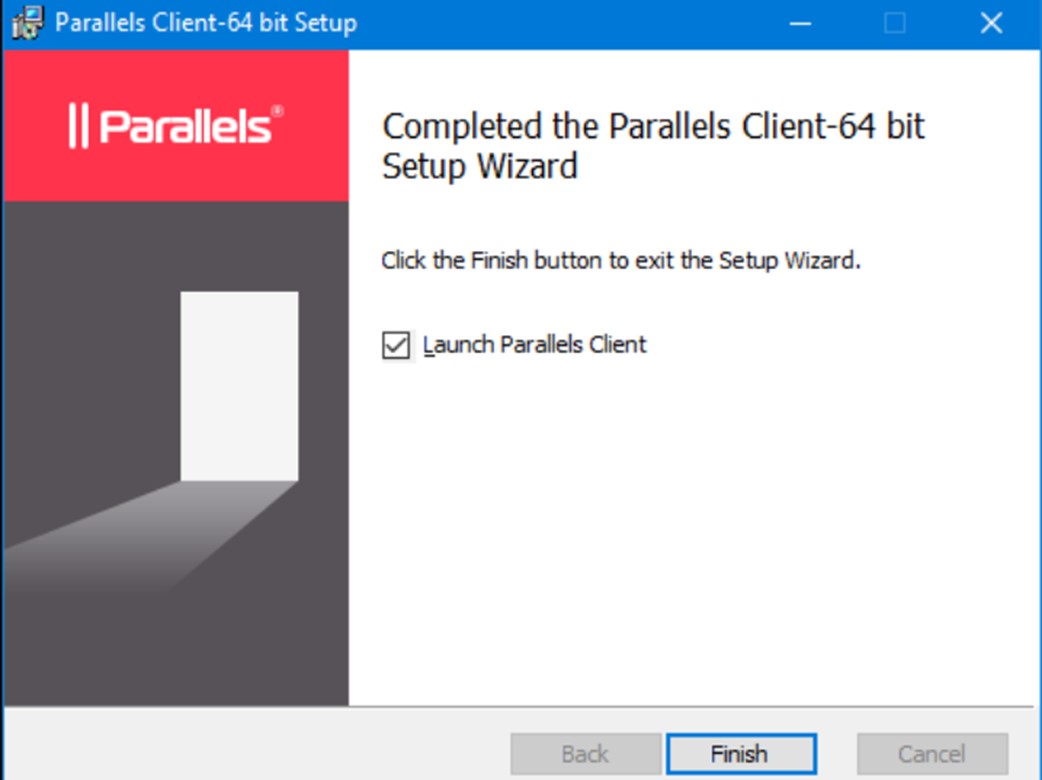Uncheck the Launch Parallels Client checkbox
This screenshot has height=780, width=1042.
click(x=396, y=345)
